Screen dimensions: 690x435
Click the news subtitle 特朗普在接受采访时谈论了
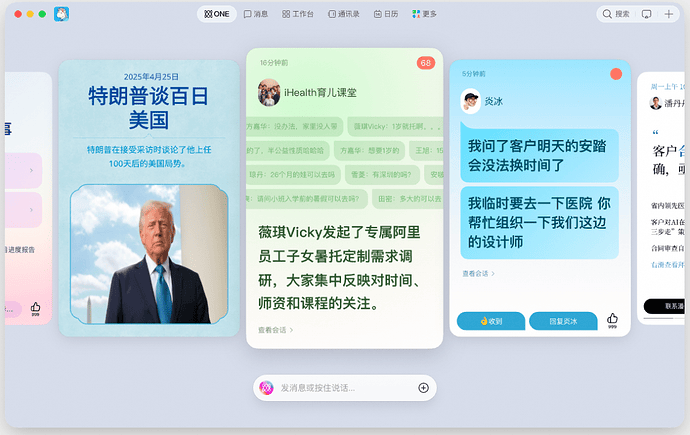point(149,157)
